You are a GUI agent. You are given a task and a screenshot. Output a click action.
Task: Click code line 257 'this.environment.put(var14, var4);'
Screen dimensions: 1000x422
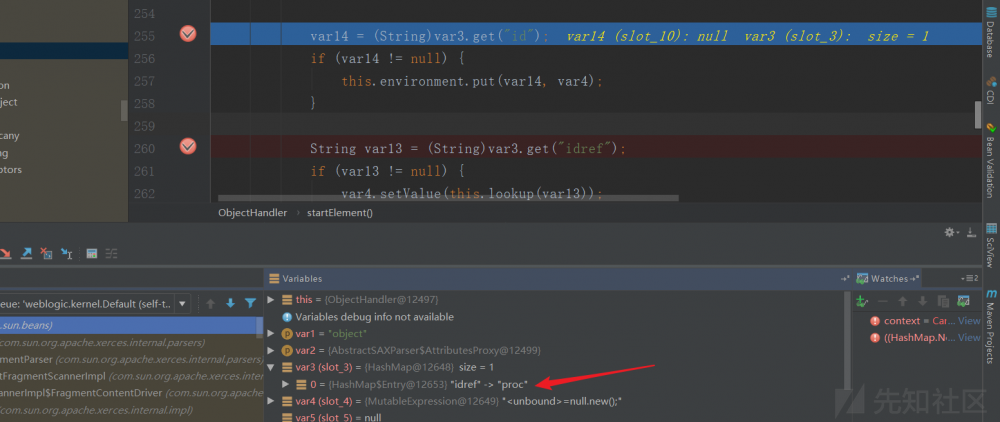tap(472, 81)
